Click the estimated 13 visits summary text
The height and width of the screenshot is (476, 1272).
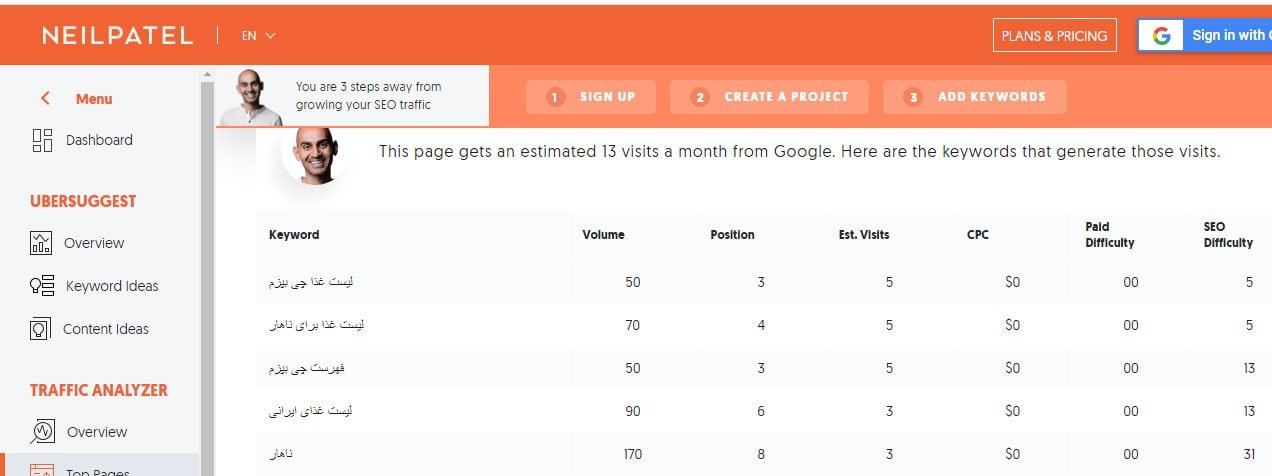coord(799,152)
